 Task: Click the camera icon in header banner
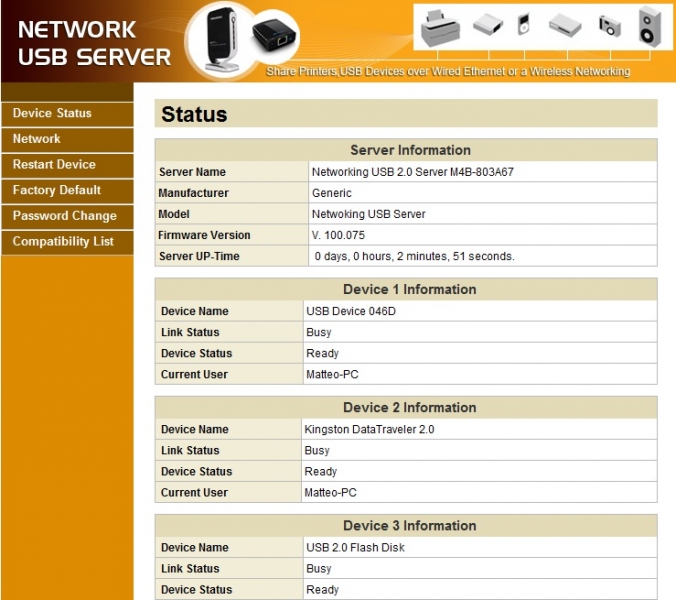(609, 25)
